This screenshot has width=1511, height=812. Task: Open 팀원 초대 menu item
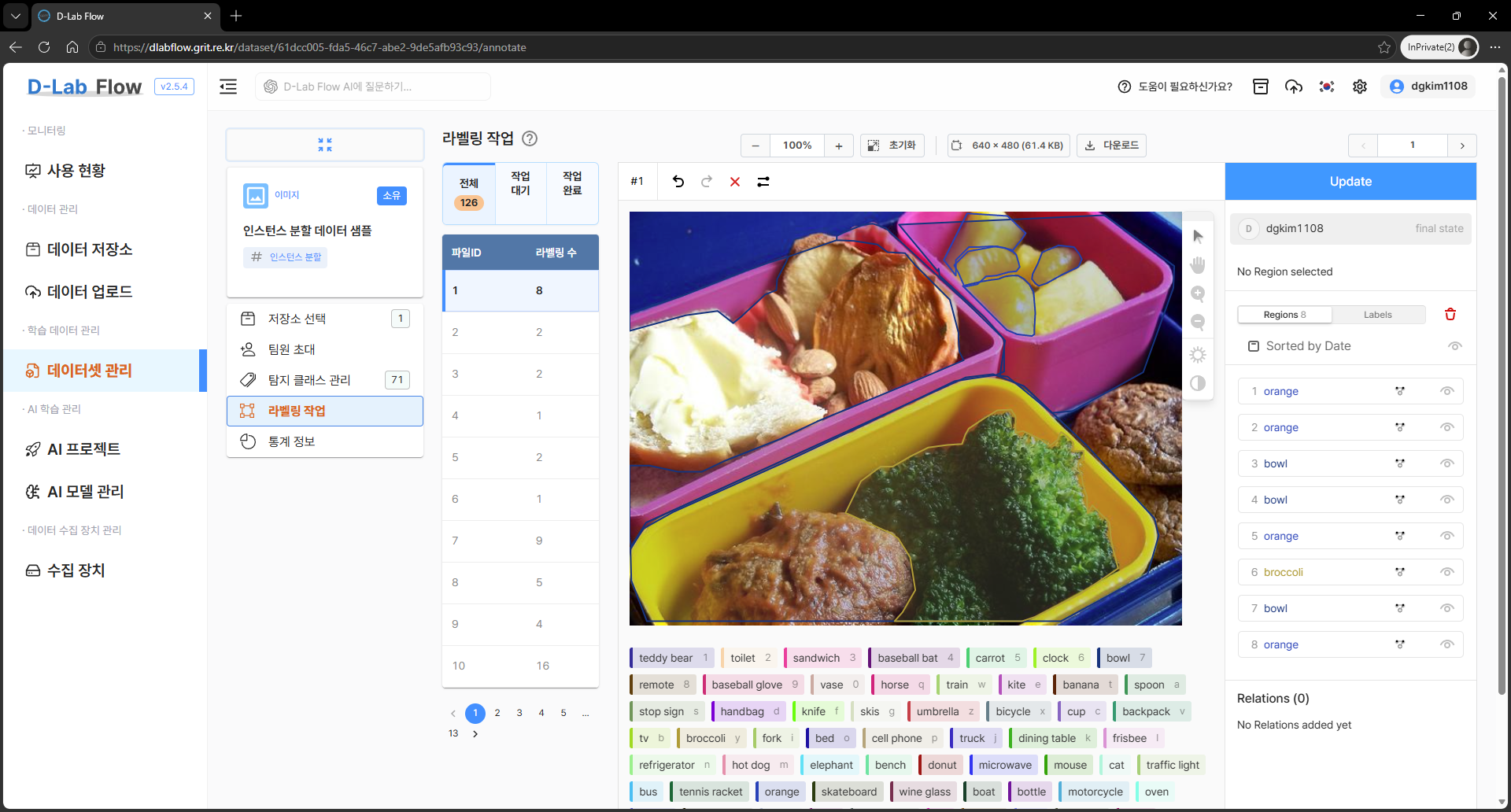[x=325, y=349]
